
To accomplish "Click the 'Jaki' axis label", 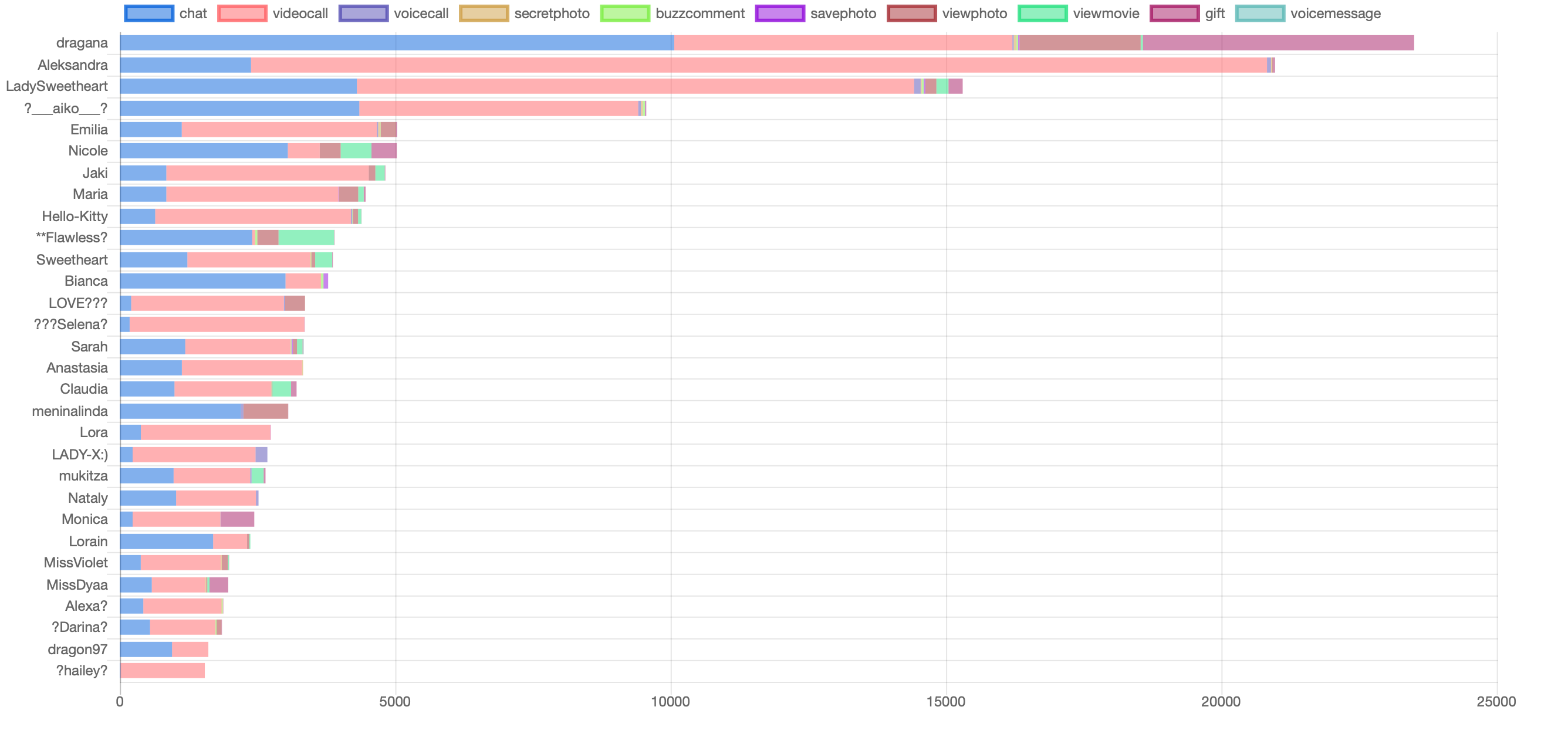I will [x=95, y=173].
